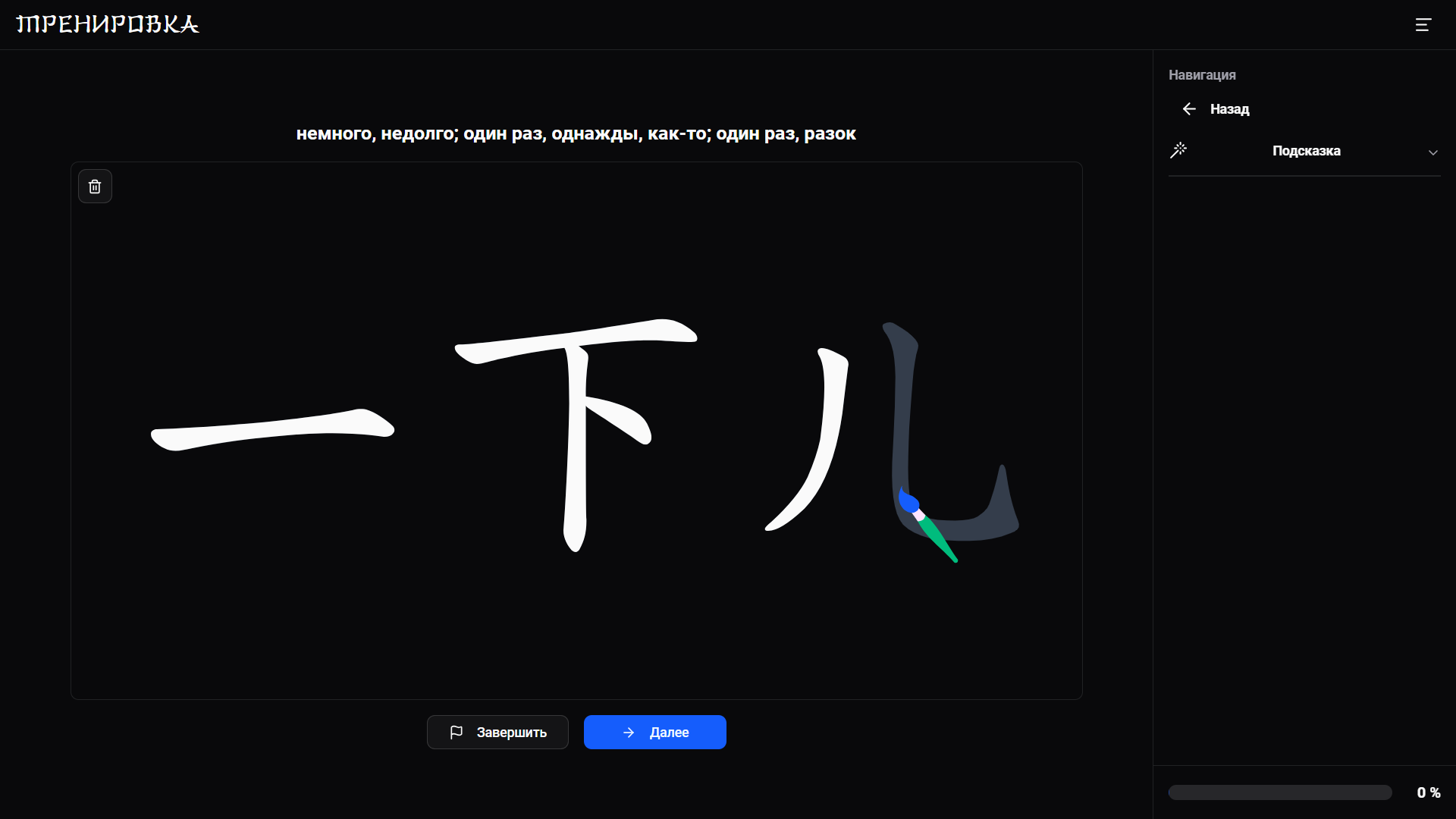Screen dimensions: 1456x819
Task: Clear the canvas using the trash icon
Action: 95,186
